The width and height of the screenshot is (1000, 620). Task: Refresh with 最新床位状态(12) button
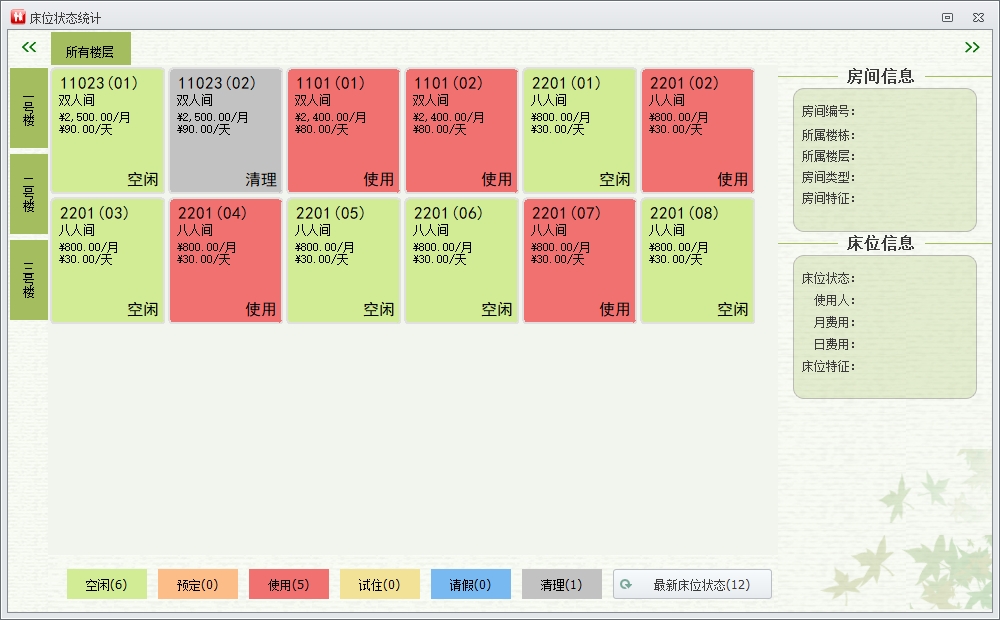(692, 584)
